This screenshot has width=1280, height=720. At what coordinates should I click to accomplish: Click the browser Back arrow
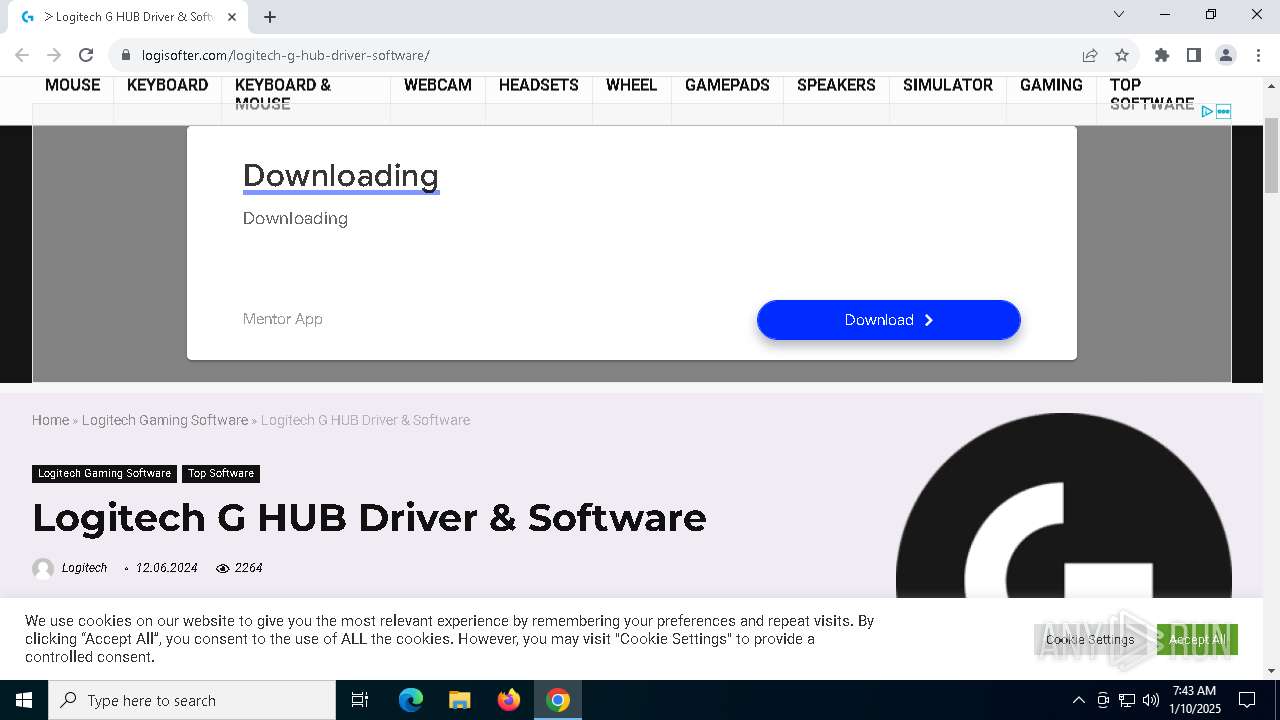pyautogui.click(x=22, y=55)
